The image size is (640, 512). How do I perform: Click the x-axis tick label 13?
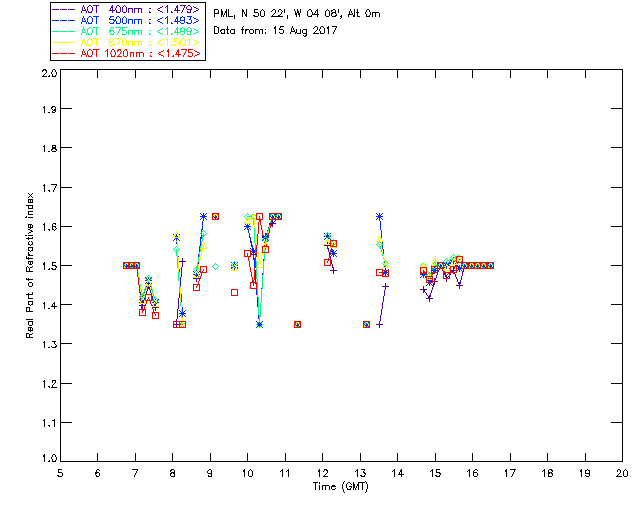(x=360, y=473)
